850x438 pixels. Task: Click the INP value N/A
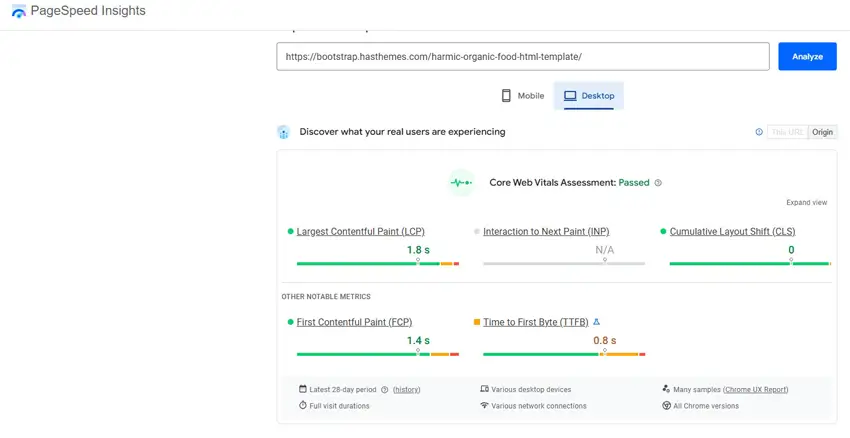[604, 250]
